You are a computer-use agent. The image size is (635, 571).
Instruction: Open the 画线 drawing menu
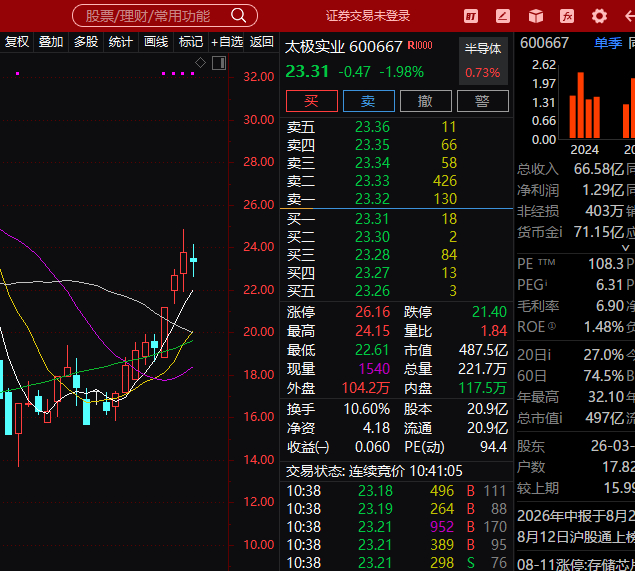(x=156, y=42)
